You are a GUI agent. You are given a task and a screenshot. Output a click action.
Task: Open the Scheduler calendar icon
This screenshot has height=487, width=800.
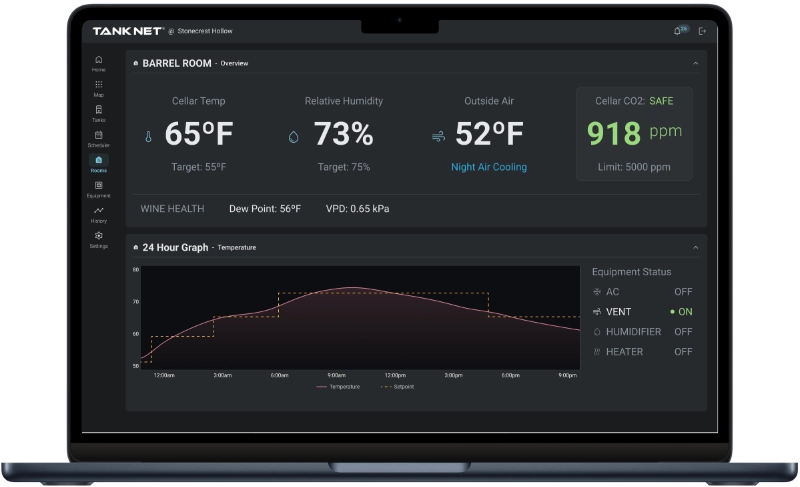(98, 135)
